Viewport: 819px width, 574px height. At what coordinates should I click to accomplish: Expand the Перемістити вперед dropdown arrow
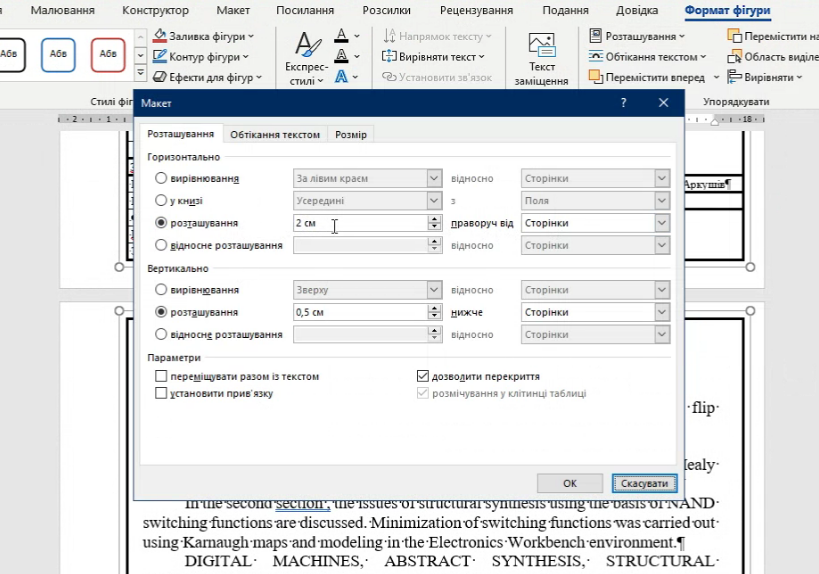tap(716, 77)
